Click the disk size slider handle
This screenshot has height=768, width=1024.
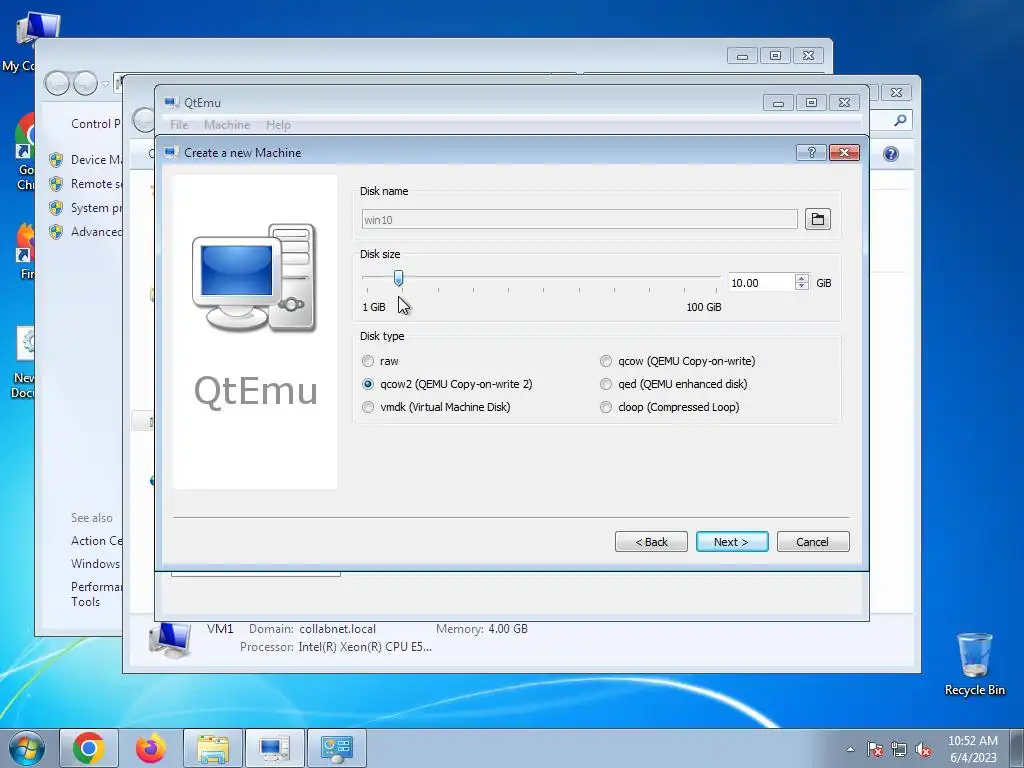(398, 279)
